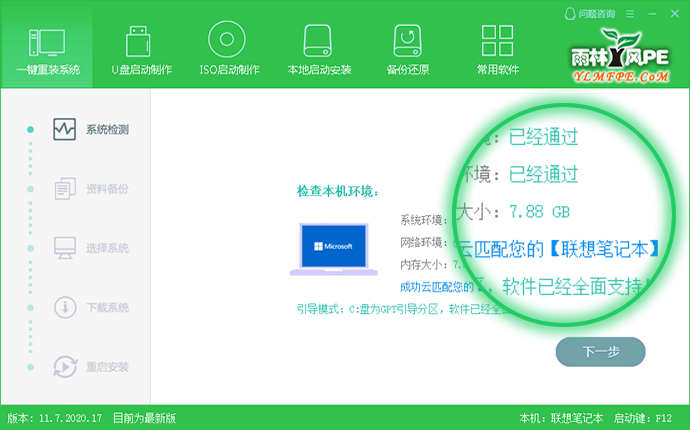This screenshot has width=690, height=430.
Task: Click the Microsoft laptop image
Action: pos(334,249)
